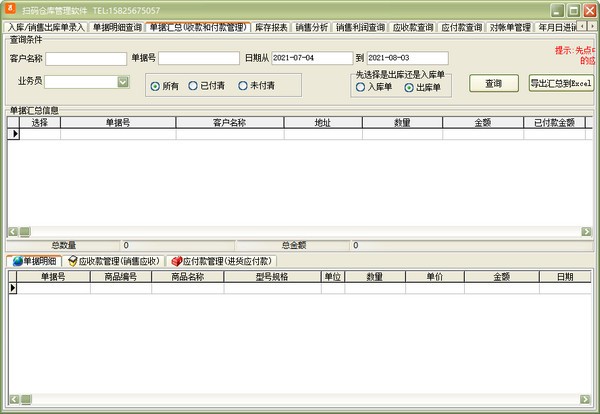600x414 pixels.
Task: Click the right scroll arrow of the upper grid
Action: click(x=585, y=231)
